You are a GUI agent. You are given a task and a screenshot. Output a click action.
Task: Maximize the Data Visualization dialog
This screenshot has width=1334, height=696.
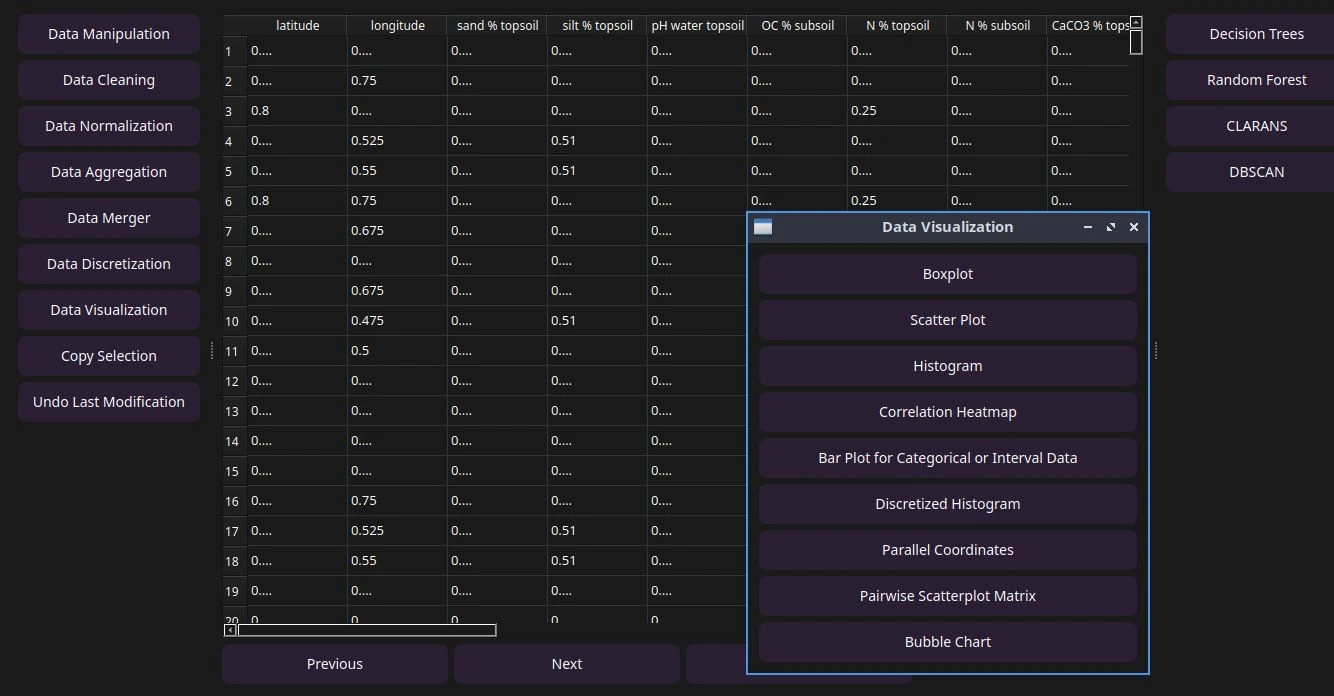point(1111,227)
